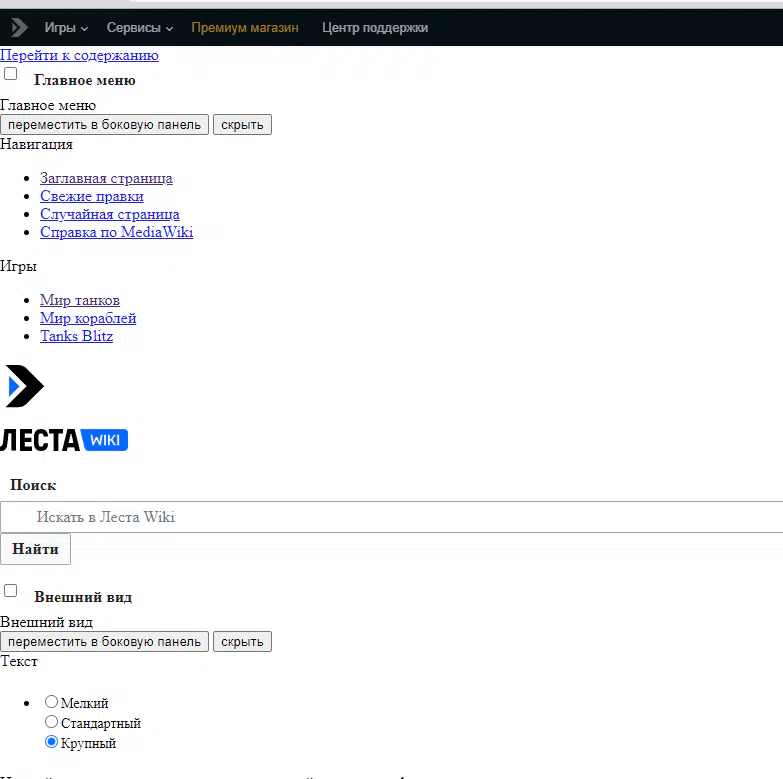The height and width of the screenshot is (779, 783).
Task: Toggle the Главное меню checkbox
Action: 10,73
